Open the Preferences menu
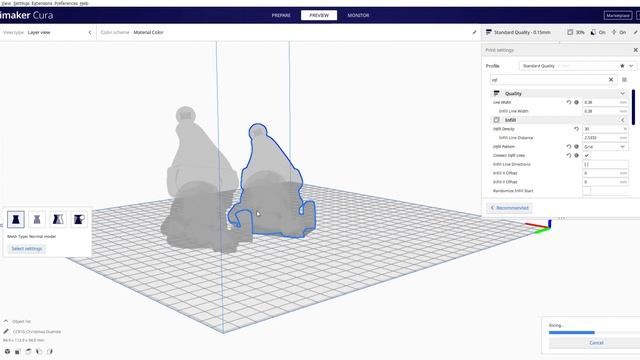This screenshot has height=360, width=640. (66, 3)
